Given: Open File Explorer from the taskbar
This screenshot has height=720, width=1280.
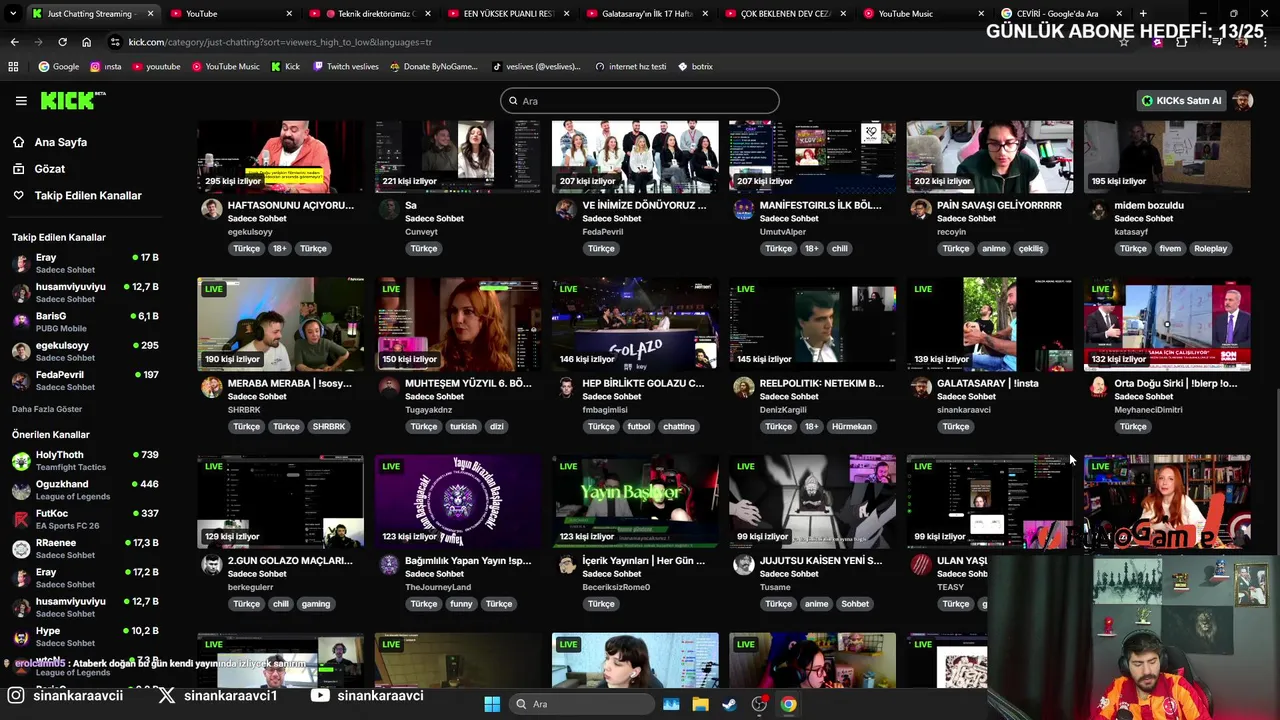Looking at the screenshot, I should 700,704.
